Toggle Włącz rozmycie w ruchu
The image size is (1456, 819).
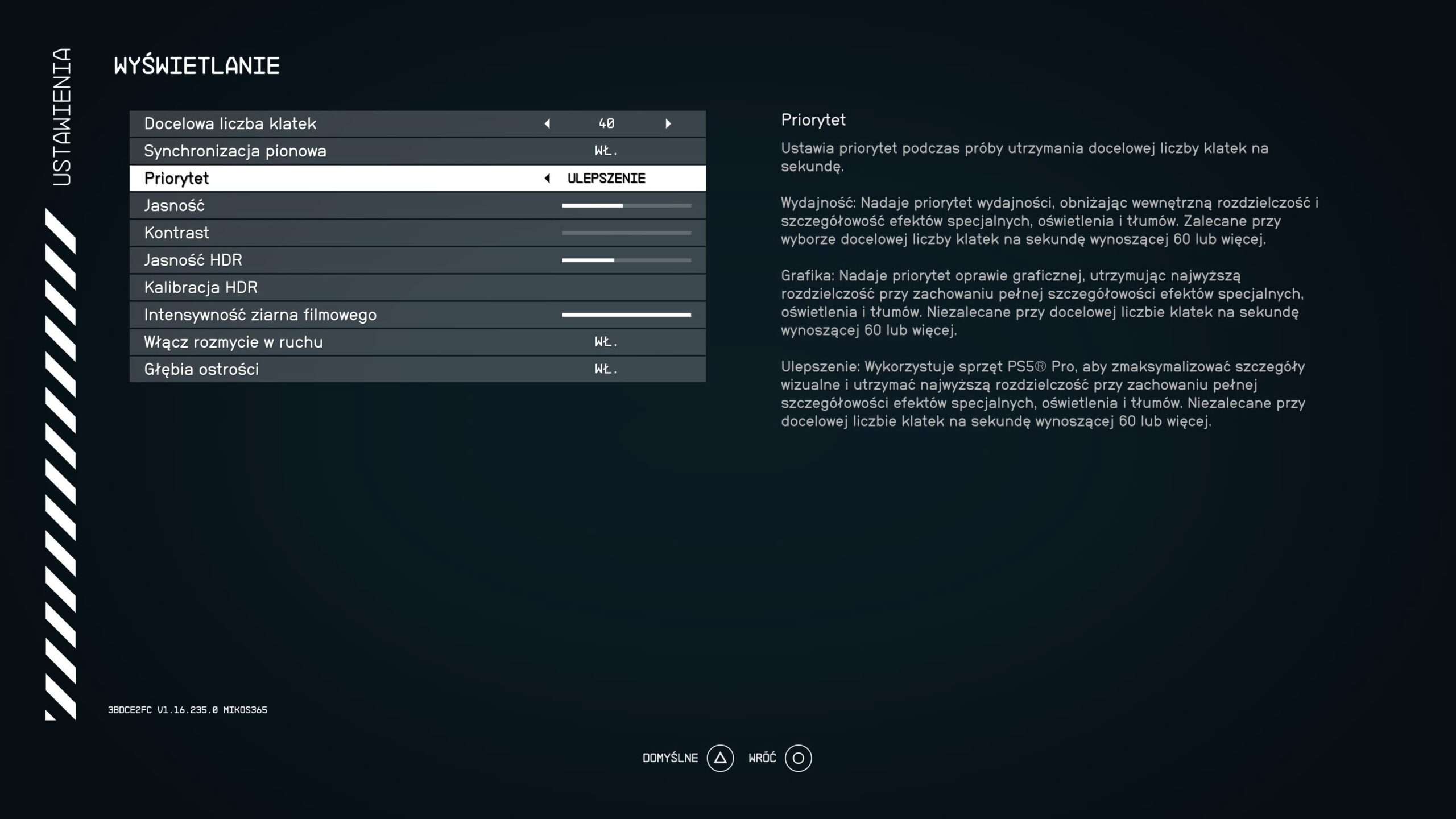pyautogui.click(x=606, y=342)
